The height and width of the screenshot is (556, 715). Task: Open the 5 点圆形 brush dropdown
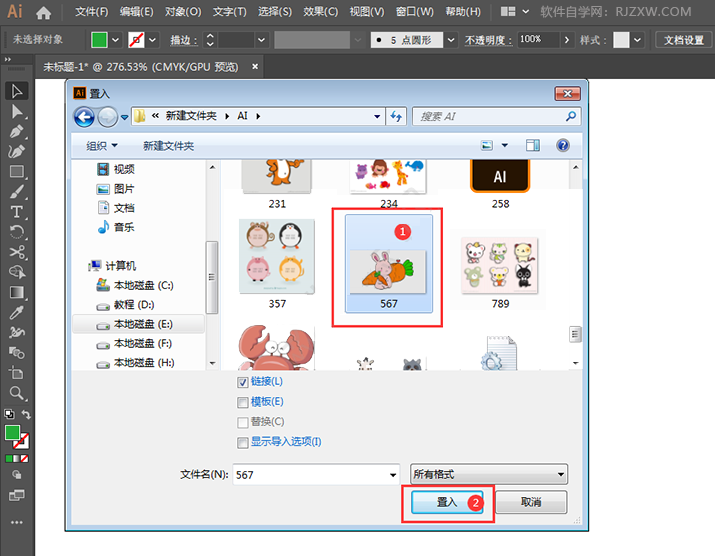click(x=451, y=40)
